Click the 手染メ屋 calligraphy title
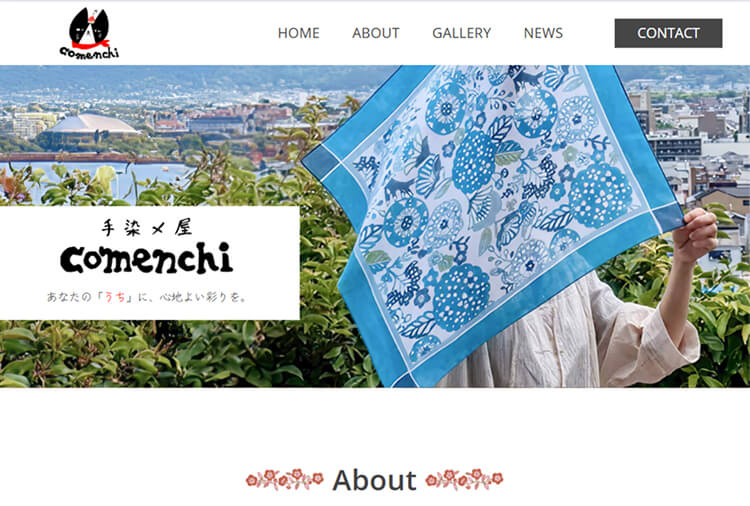Screen dimensions: 750x506 [147, 228]
